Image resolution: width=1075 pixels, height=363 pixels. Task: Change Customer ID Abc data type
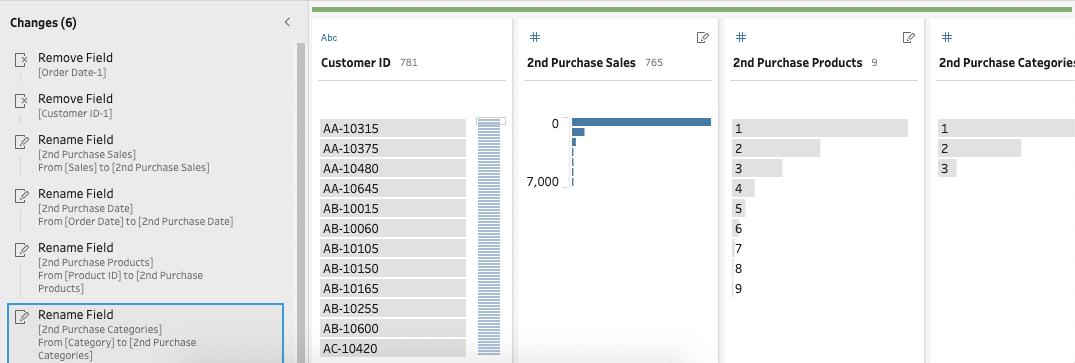tap(329, 38)
